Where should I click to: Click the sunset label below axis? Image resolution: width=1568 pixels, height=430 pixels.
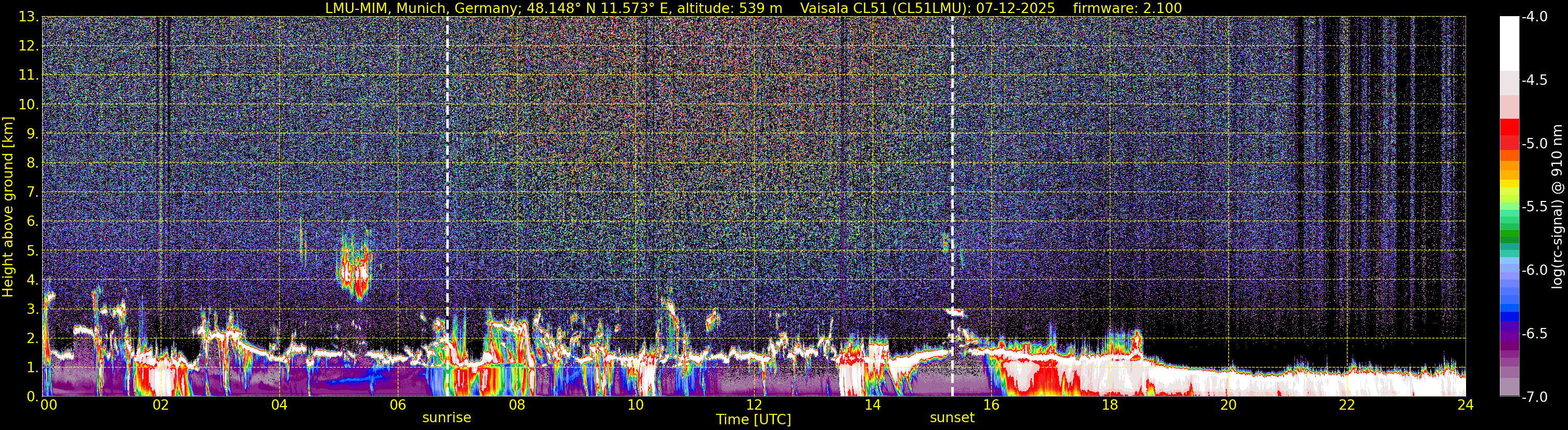pos(952,418)
